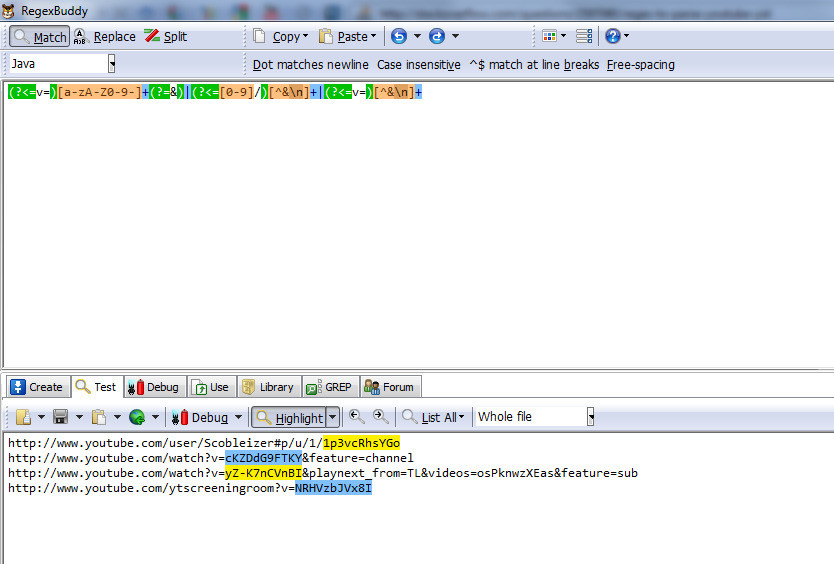Open the Highlight dropdown arrow
Screen dimensions: 834x564
tap(332, 418)
